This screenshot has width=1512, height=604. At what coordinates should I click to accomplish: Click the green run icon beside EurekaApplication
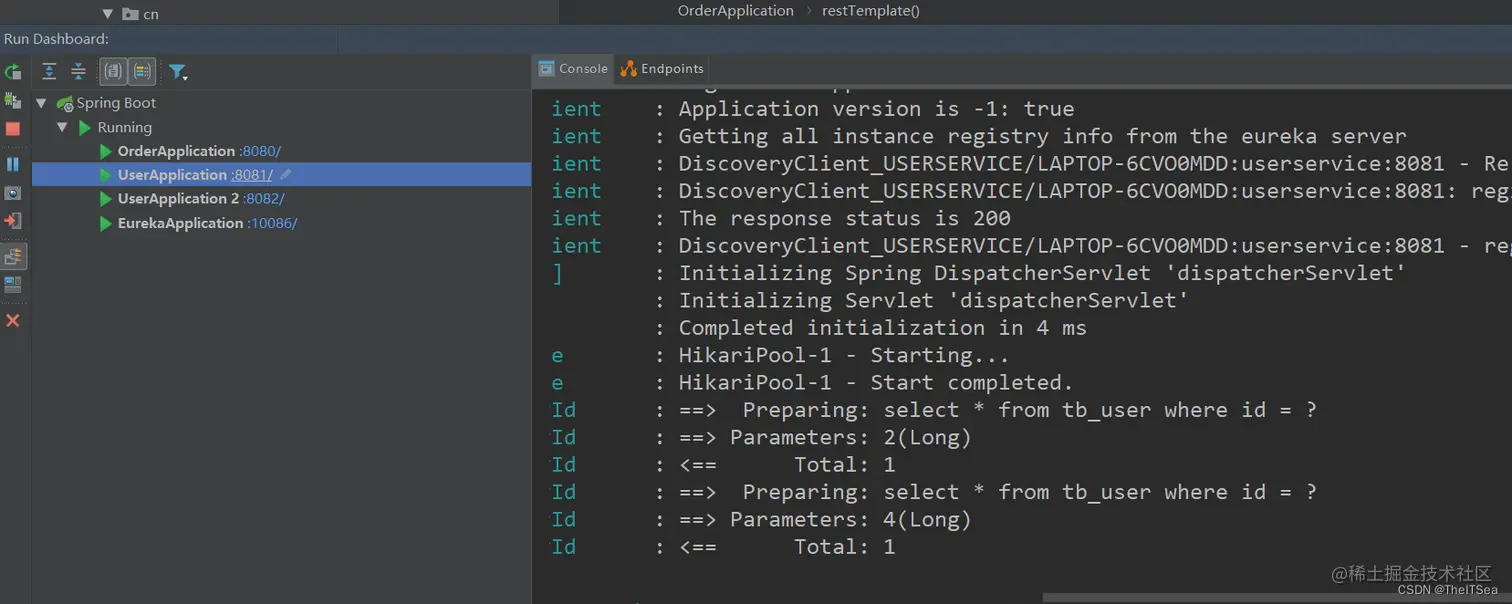[x=105, y=223]
